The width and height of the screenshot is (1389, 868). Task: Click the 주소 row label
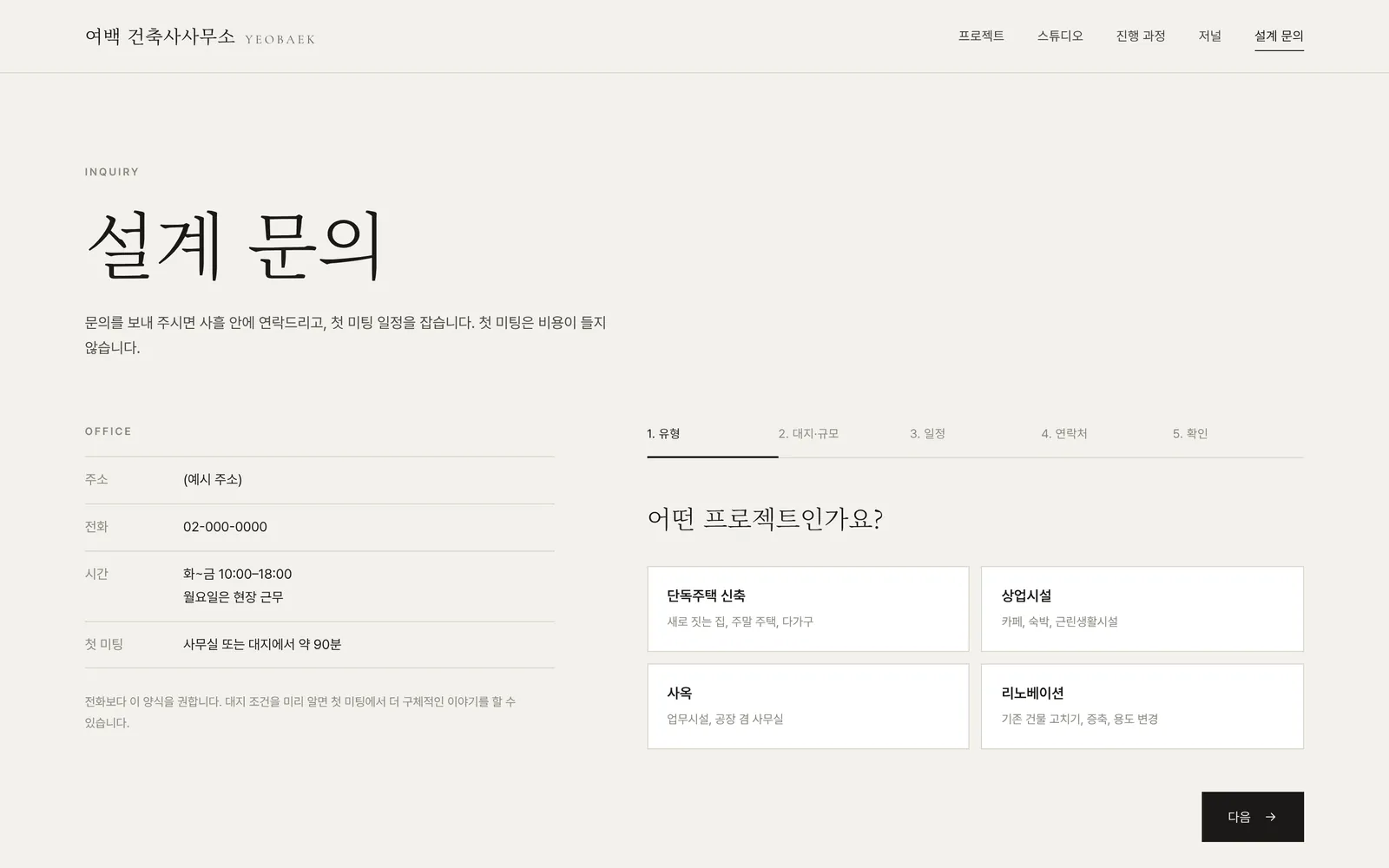[x=96, y=479]
